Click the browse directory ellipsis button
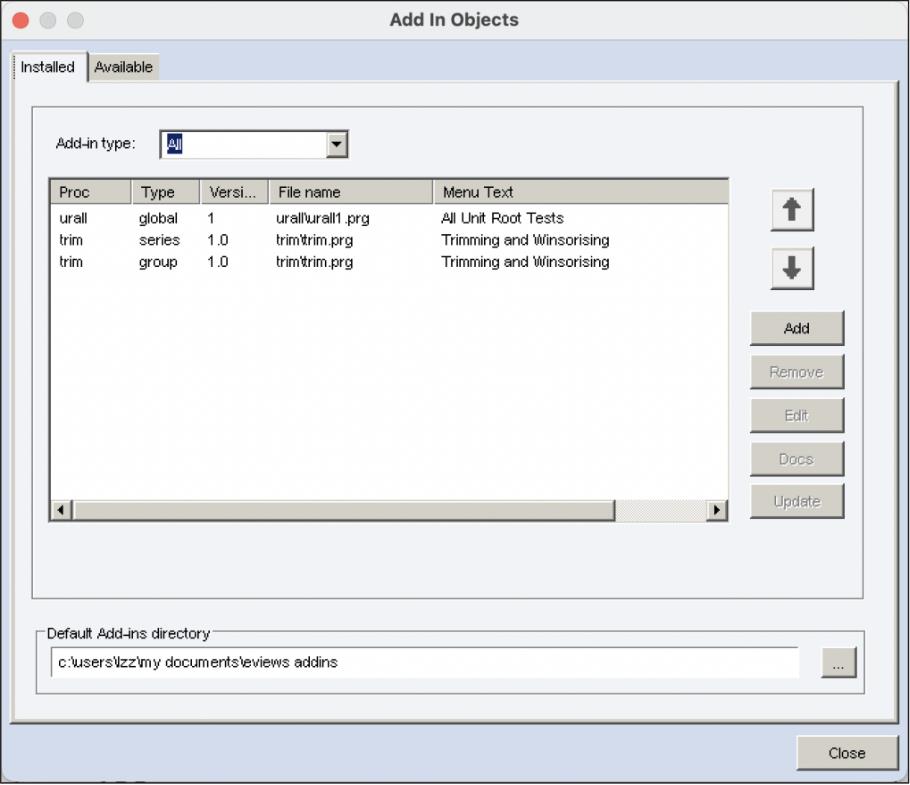The image size is (910, 785). point(839,663)
